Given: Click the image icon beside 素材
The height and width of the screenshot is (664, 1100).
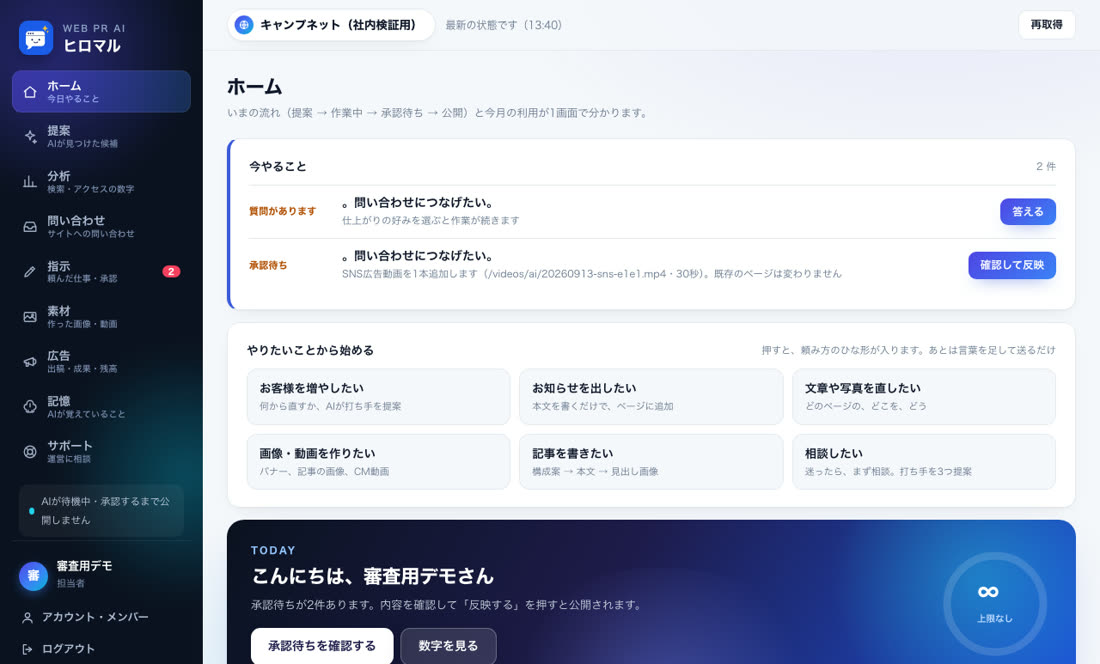Looking at the screenshot, I should (30, 317).
